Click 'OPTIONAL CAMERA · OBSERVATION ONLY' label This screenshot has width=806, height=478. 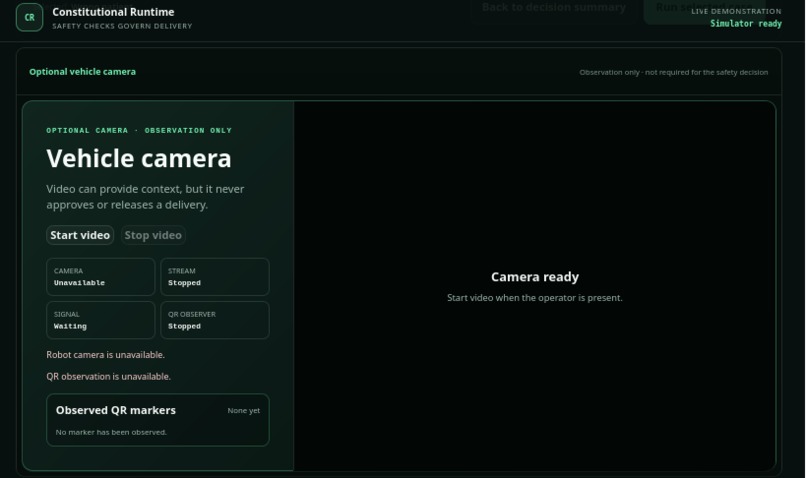(x=139, y=131)
